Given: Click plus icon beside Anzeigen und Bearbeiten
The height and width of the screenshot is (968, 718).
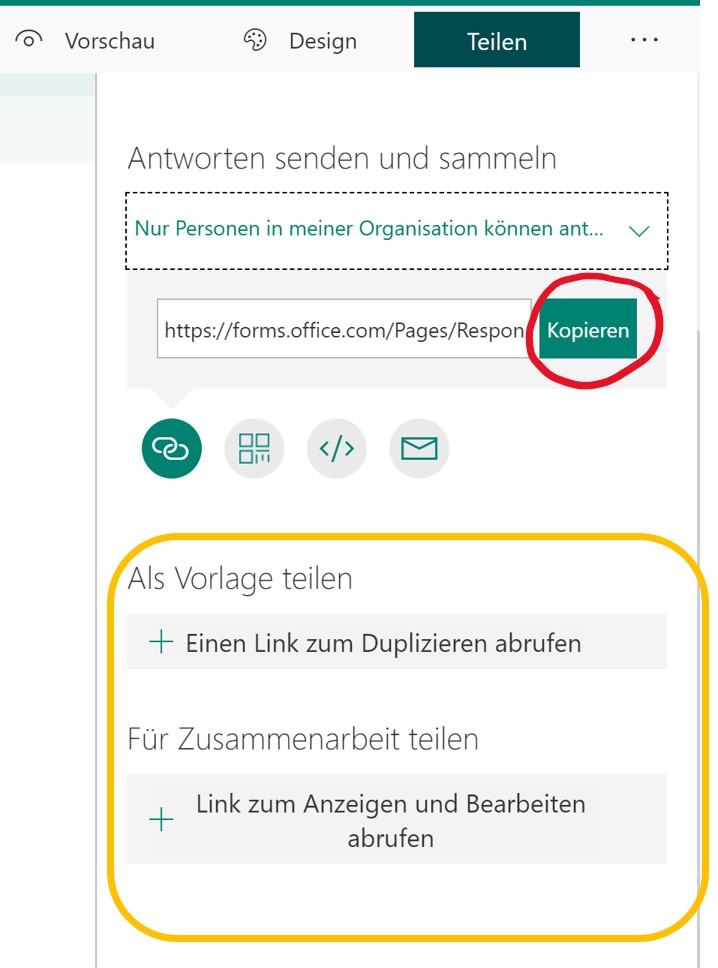Looking at the screenshot, I should [161, 819].
